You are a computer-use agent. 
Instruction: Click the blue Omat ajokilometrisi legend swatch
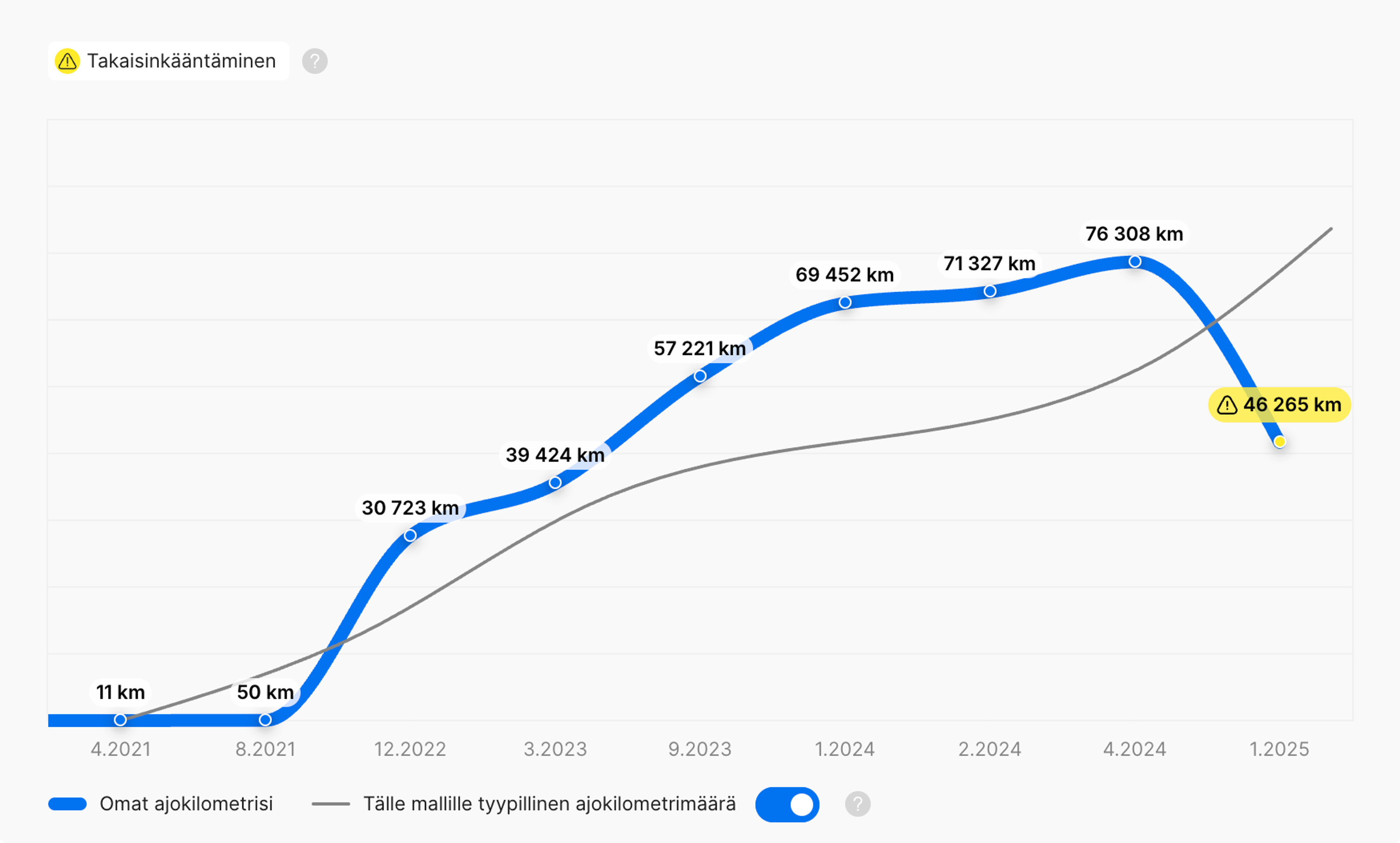67,804
